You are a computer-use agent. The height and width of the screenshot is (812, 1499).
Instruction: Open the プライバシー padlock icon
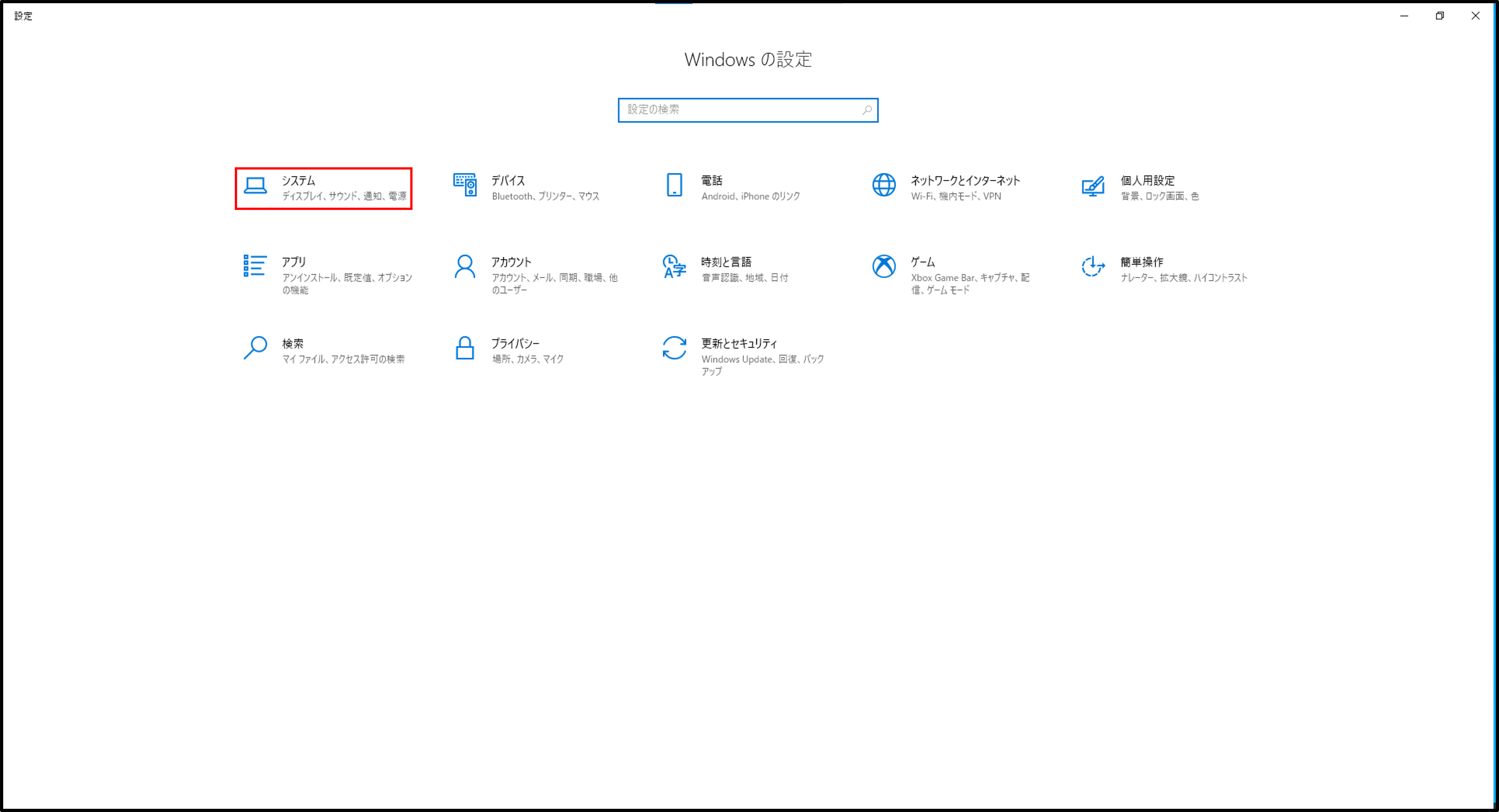click(x=464, y=348)
